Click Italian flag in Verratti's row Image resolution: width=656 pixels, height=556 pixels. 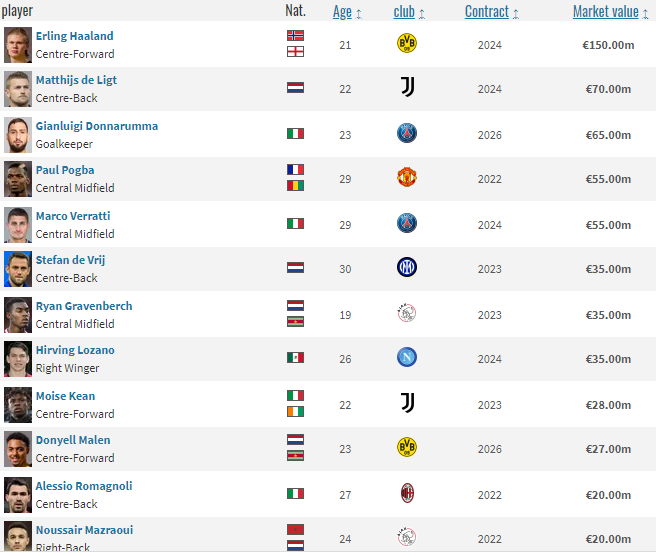[x=295, y=224]
